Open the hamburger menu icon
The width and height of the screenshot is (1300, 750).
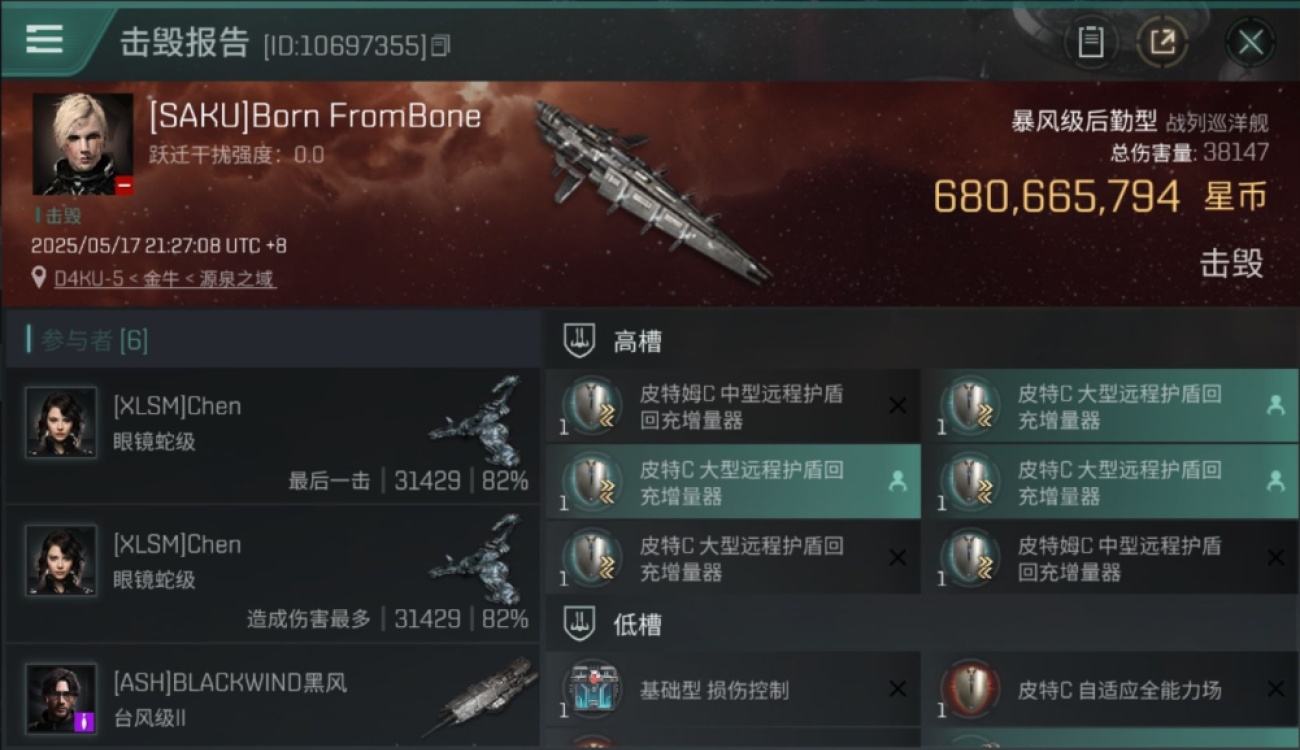pos(44,39)
